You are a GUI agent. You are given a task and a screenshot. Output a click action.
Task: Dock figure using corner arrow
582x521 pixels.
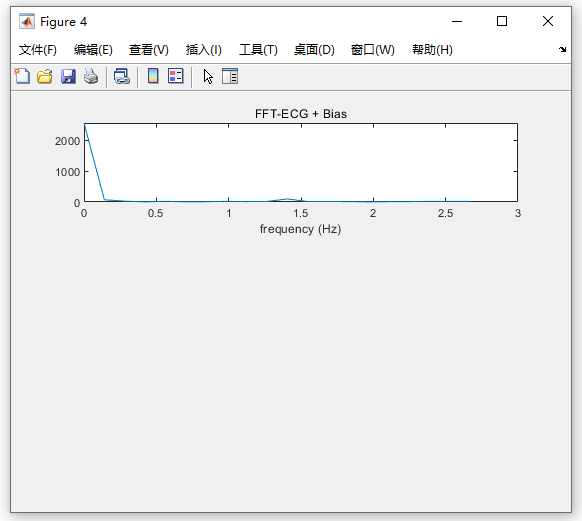click(562, 49)
